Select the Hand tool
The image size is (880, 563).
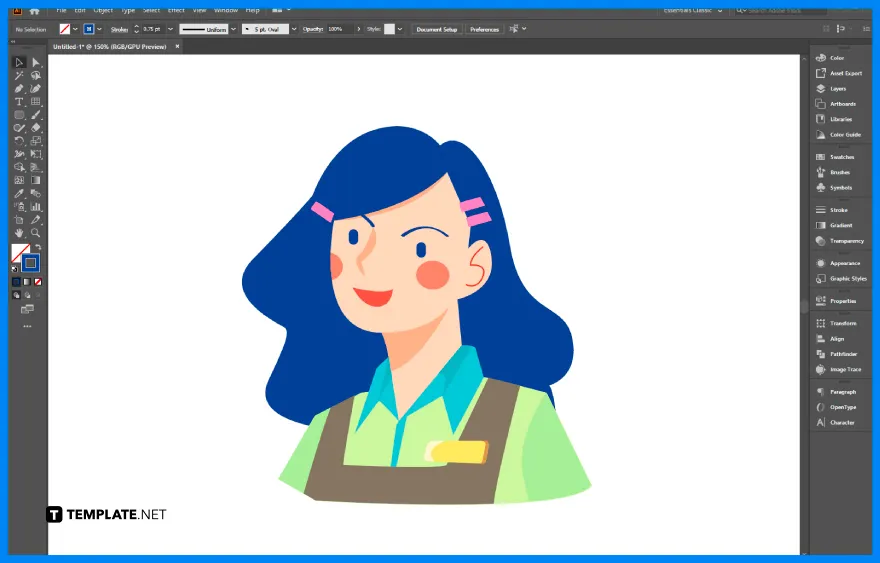pyautogui.click(x=19, y=233)
